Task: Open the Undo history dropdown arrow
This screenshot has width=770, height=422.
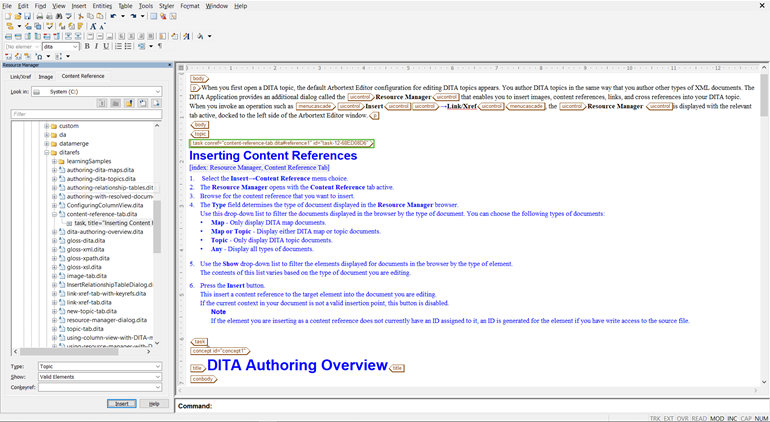Action: pos(123,16)
